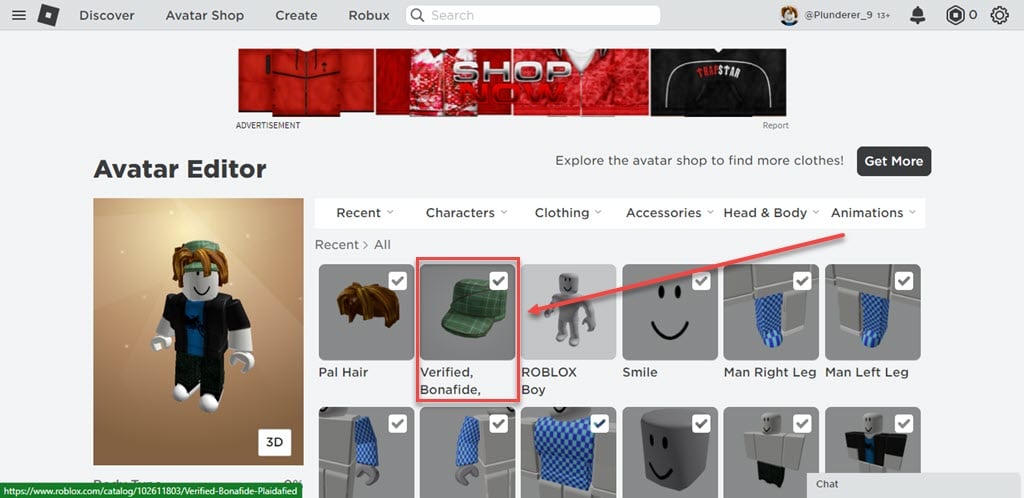This screenshot has height=498, width=1024.
Task: Uncheck the green plaid cap checkbox
Action: point(498,281)
